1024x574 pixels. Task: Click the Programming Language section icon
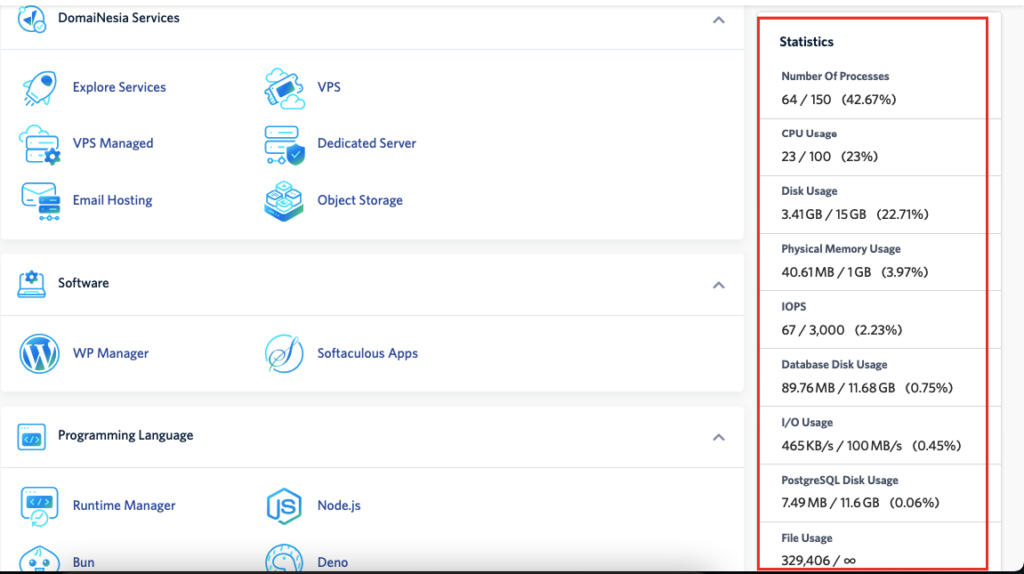point(31,437)
